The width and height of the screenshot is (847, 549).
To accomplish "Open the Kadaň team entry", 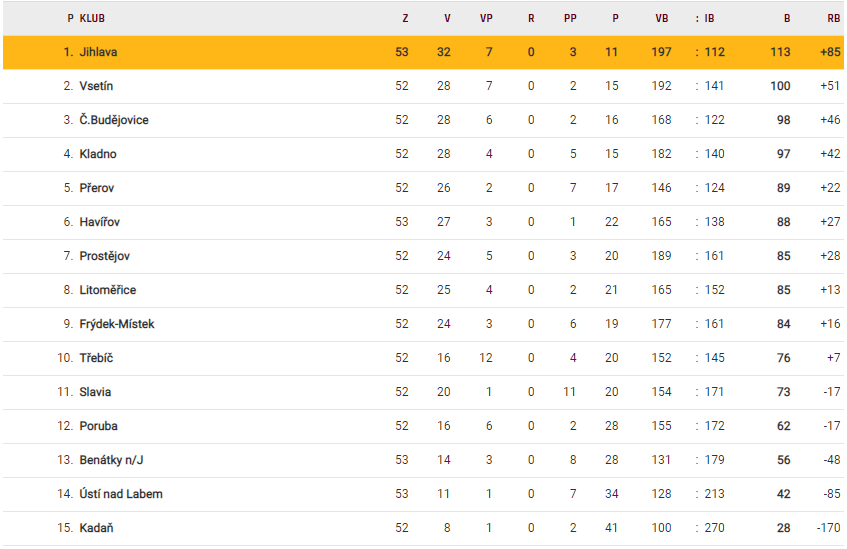I will click(96, 528).
